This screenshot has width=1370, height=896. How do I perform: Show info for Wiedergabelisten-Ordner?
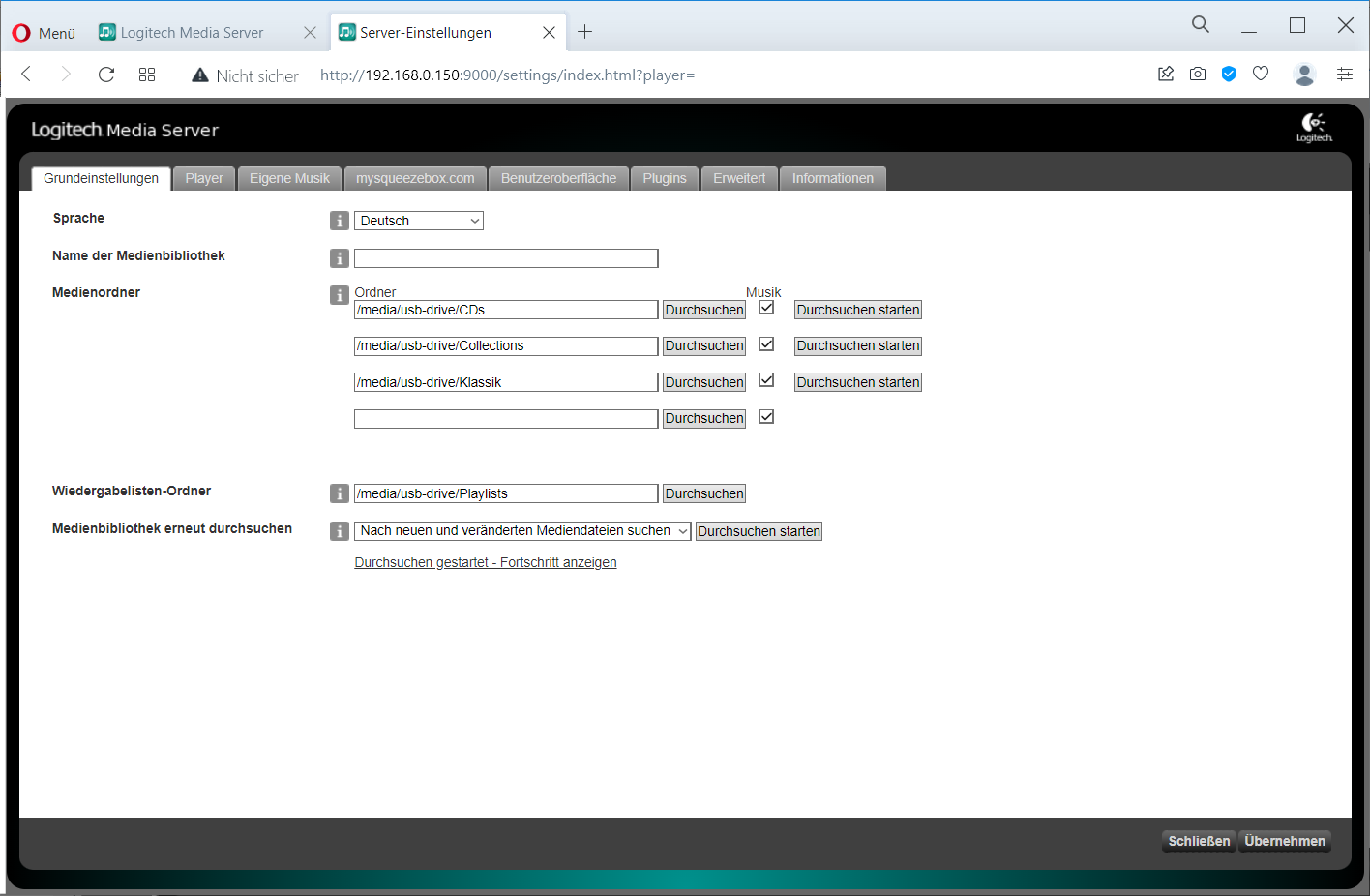coord(339,493)
